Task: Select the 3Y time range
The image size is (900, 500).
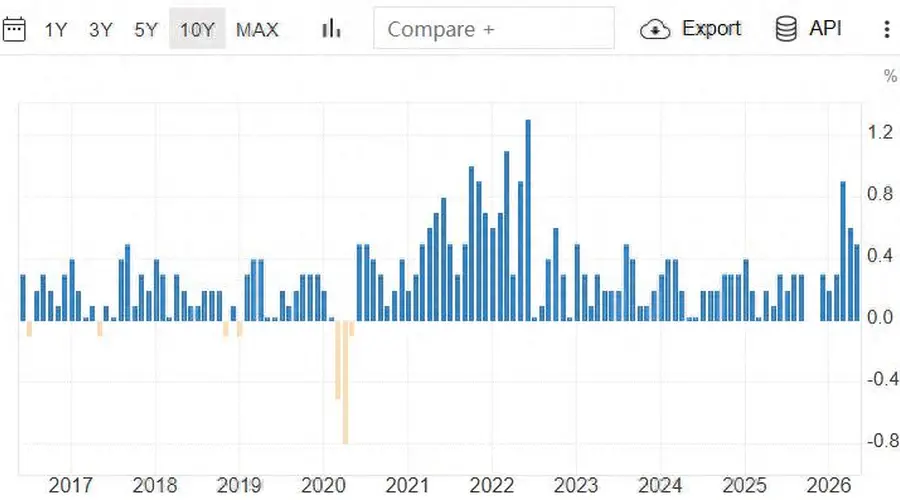Action: 100,29
